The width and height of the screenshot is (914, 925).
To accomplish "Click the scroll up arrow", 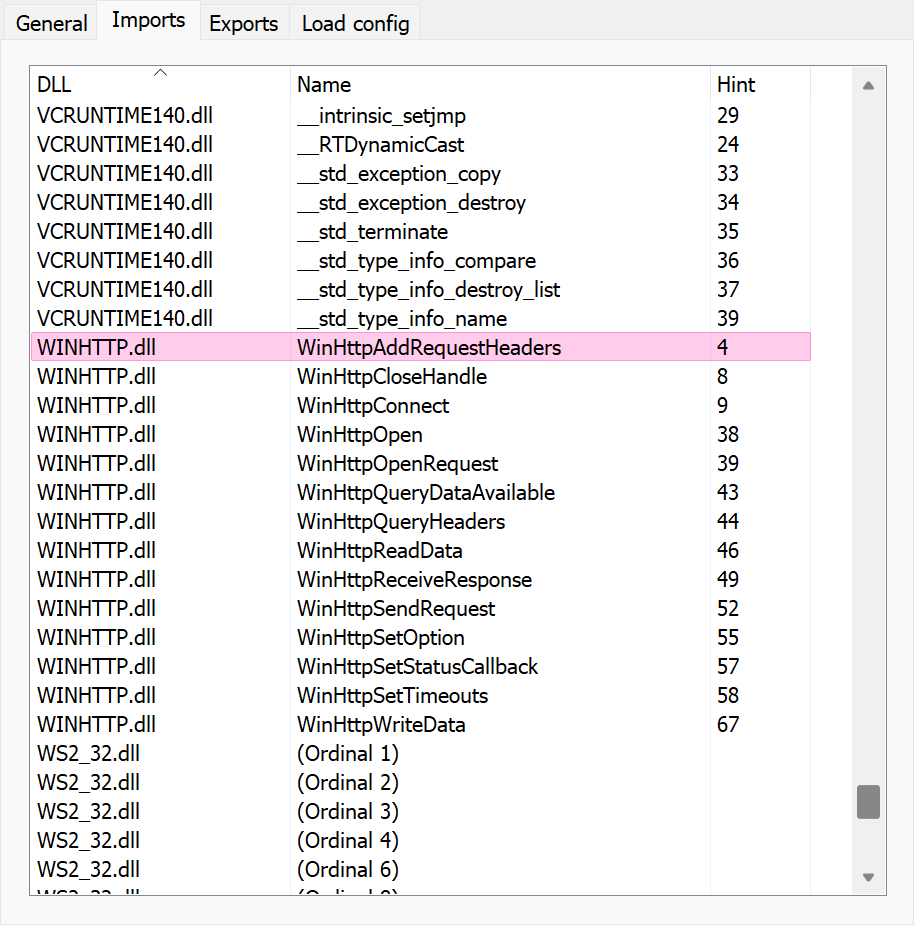I will 868,86.
